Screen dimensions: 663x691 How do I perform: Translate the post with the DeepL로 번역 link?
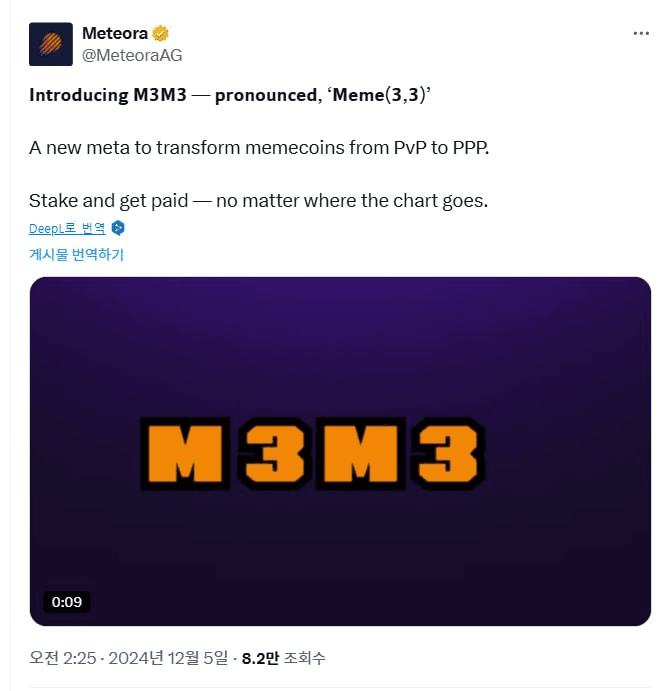point(67,228)
